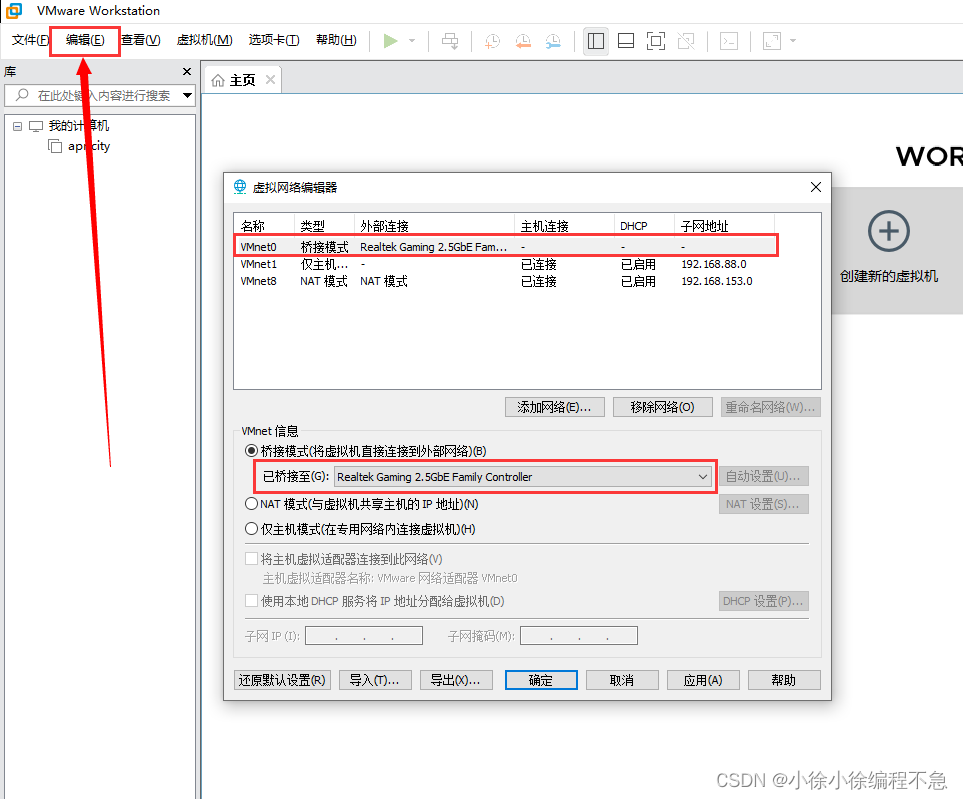Click the send Ctrl+Alt+Del toolbar icon
The height and width of the screenshot is (799, 963).
click(450, 41)
